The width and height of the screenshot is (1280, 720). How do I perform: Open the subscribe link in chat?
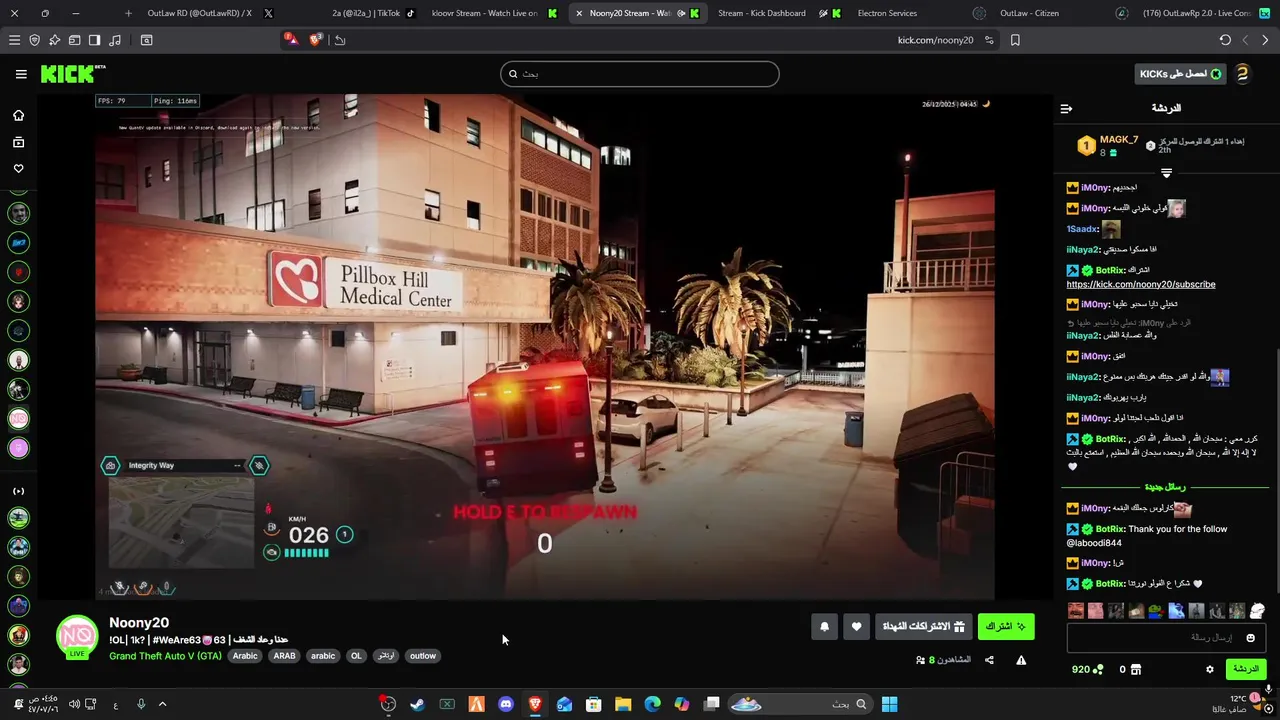tap(1141, 284)
